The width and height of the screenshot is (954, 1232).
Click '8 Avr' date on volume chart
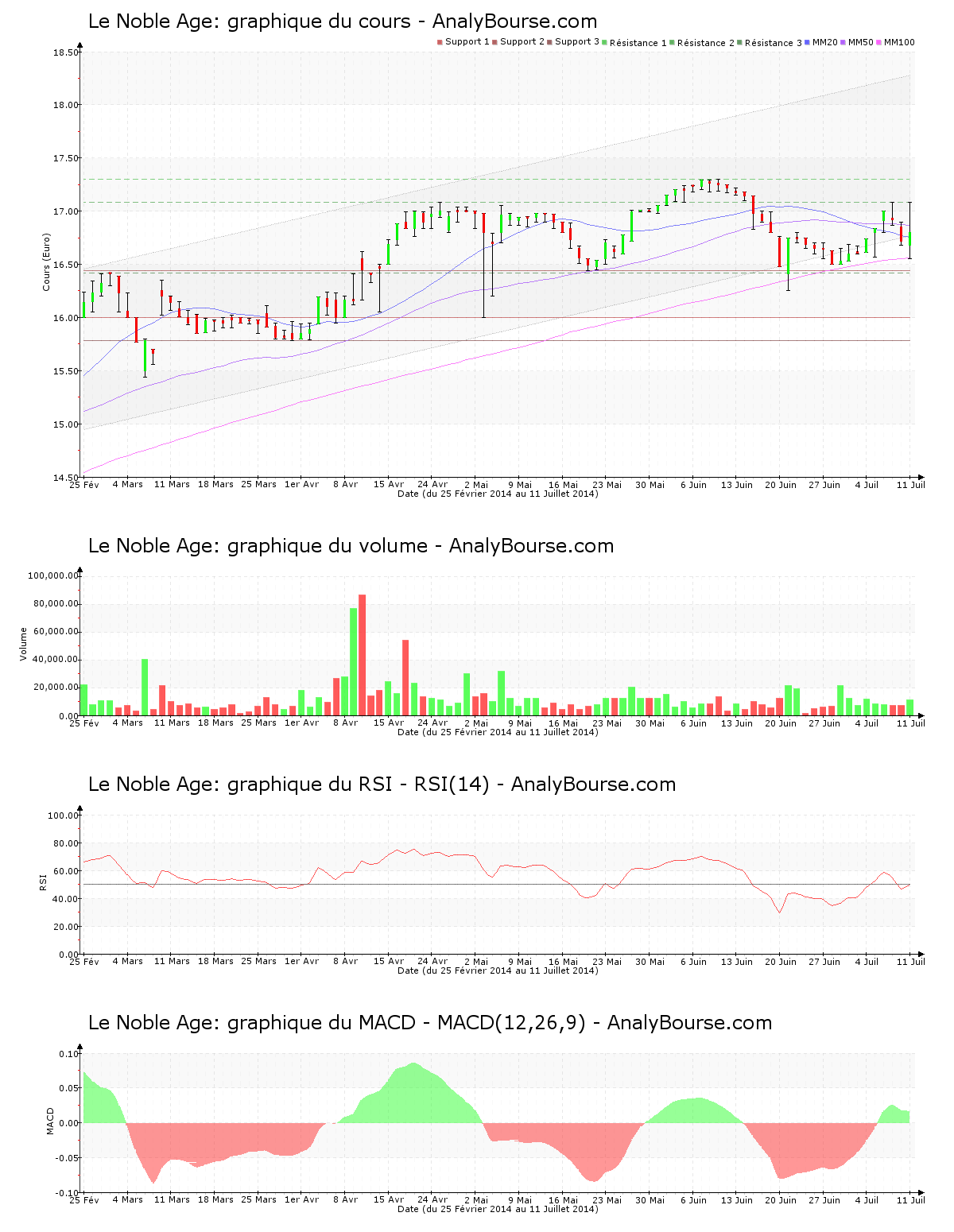(x=345, y=723)
